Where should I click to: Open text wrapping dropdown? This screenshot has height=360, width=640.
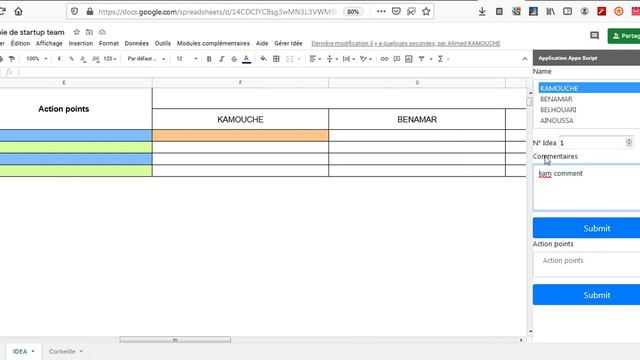click(x=349, y=59)
